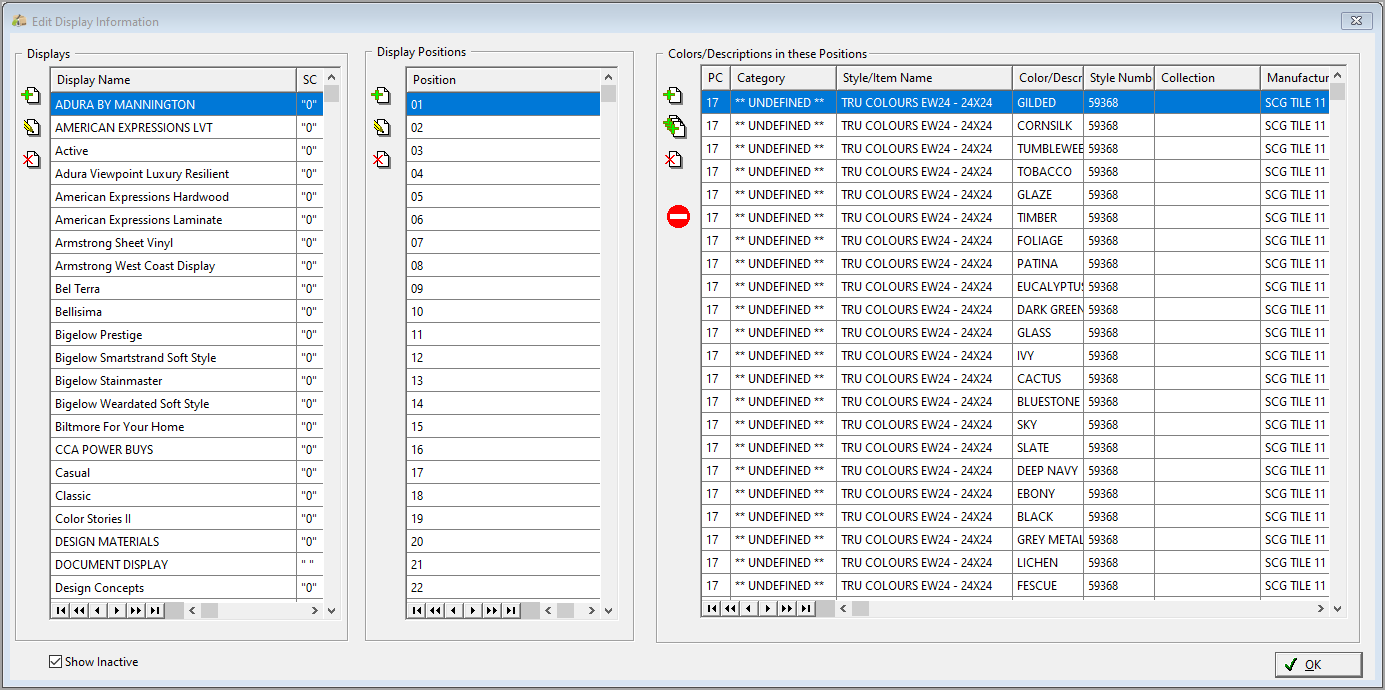Click the Collection column header
The width and height of the screenshot is (1385, 690).
(x=1207, y=78)
